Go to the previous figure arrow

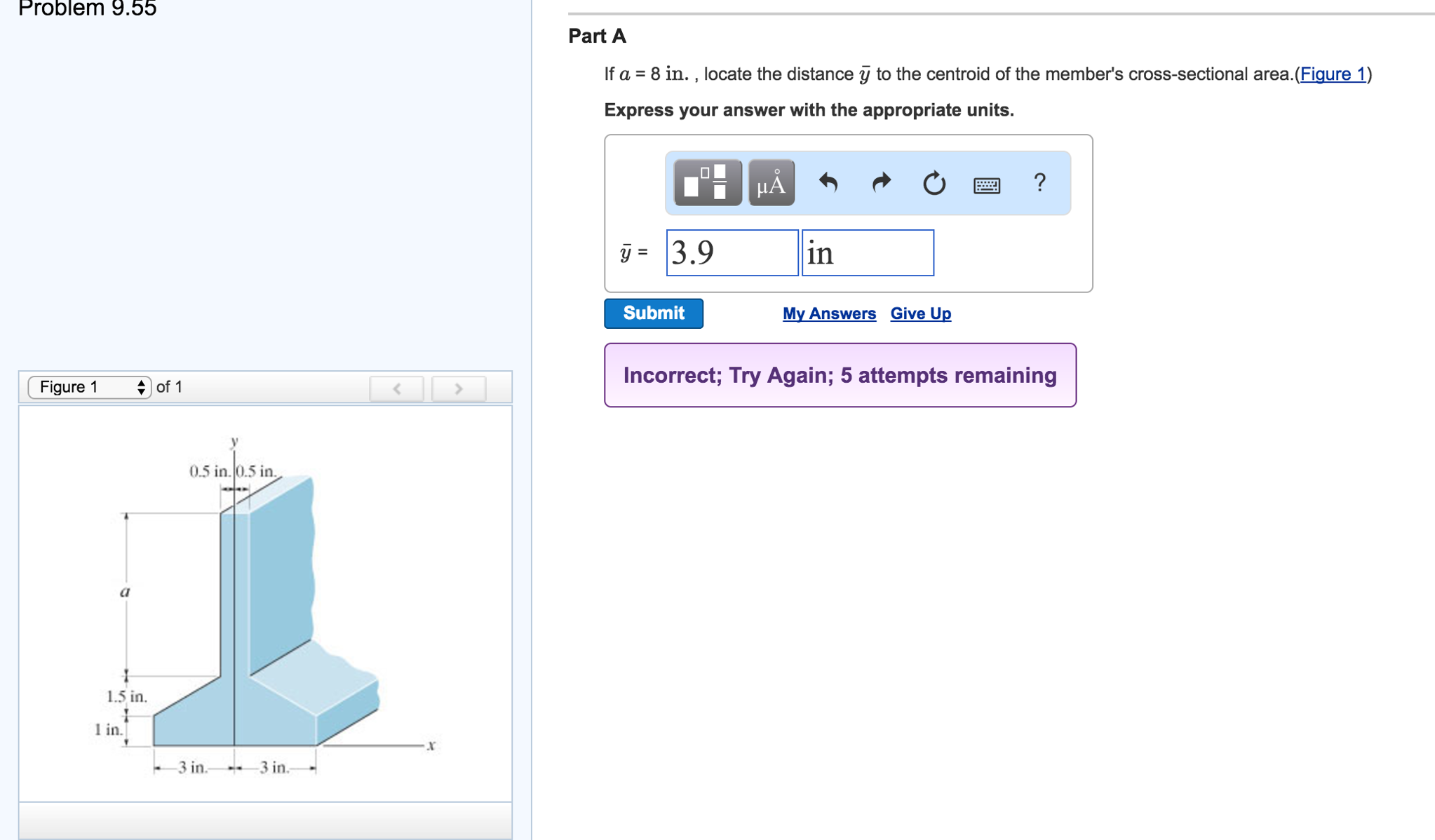pyautogui.click(x=396, y=388)
